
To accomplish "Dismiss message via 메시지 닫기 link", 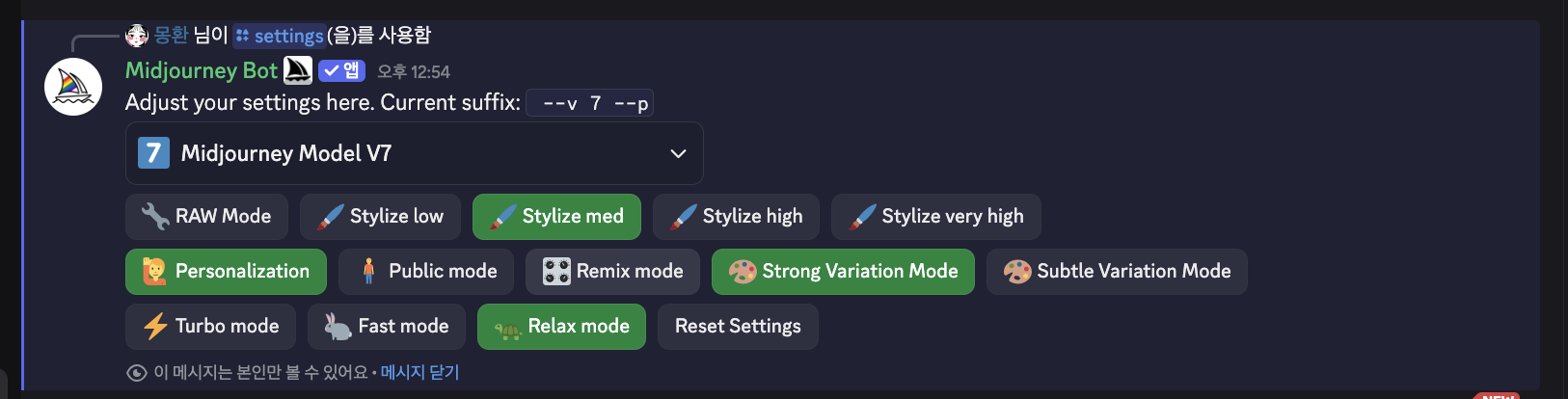I will point(419,372).
